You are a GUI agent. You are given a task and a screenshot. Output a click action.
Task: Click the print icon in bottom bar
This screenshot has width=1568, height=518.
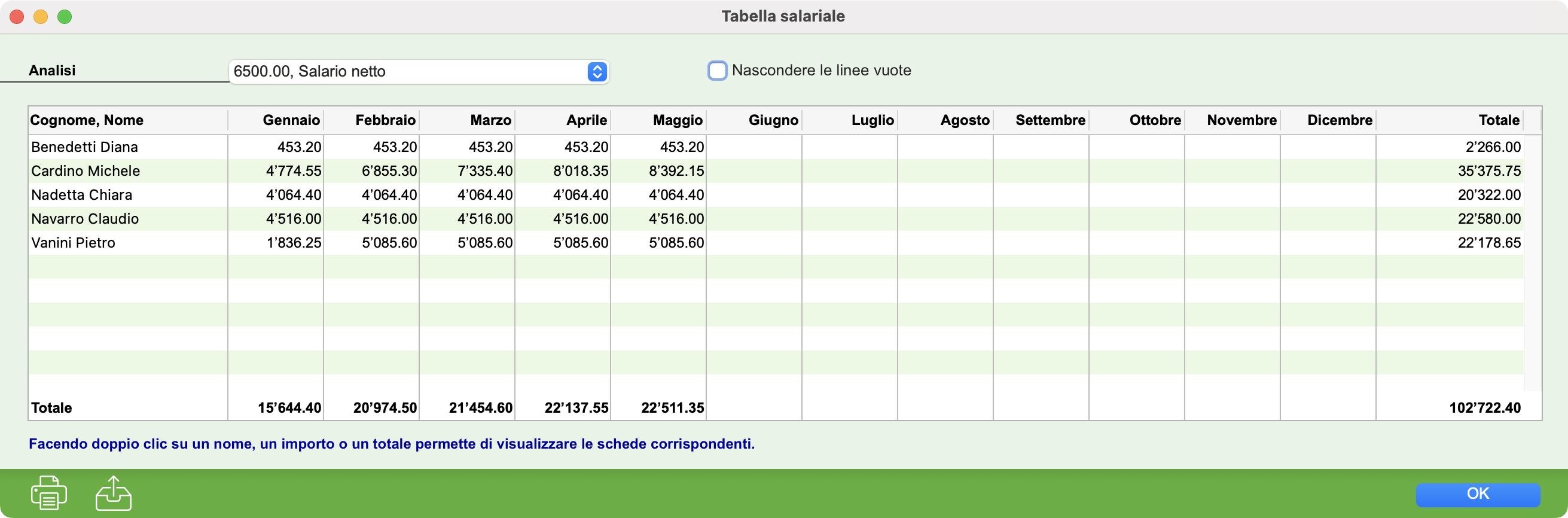coord(48,492)
